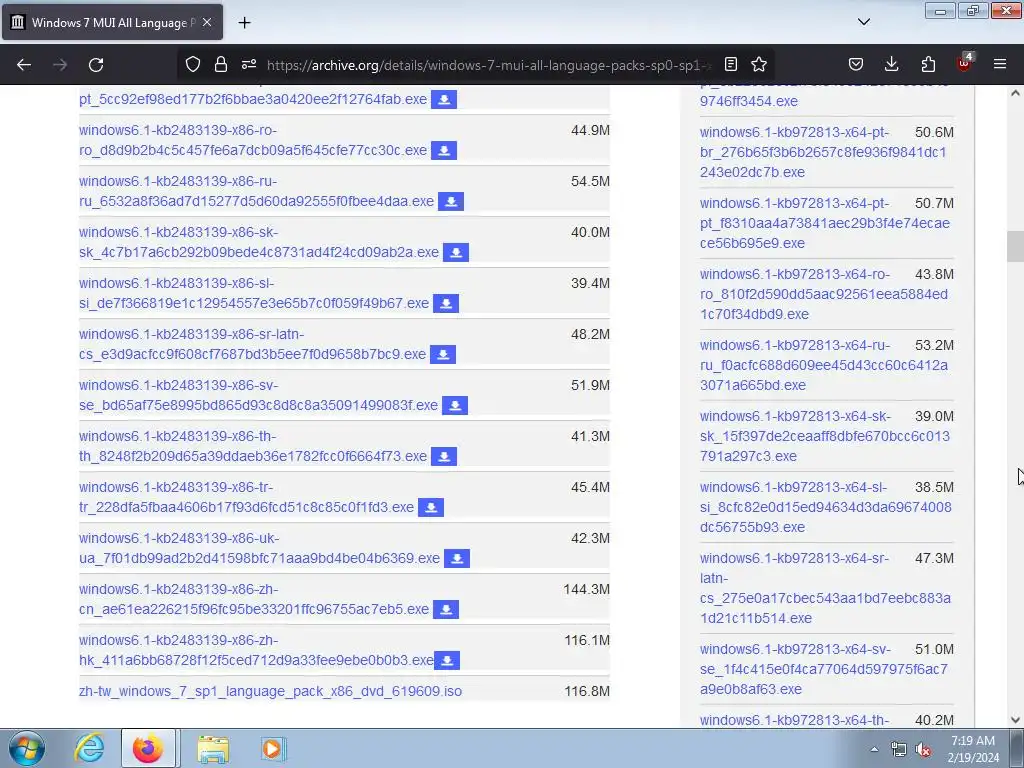
Task: Download x86 tr-tr kb2483139 file icon
Action: [x=431, y=507]
